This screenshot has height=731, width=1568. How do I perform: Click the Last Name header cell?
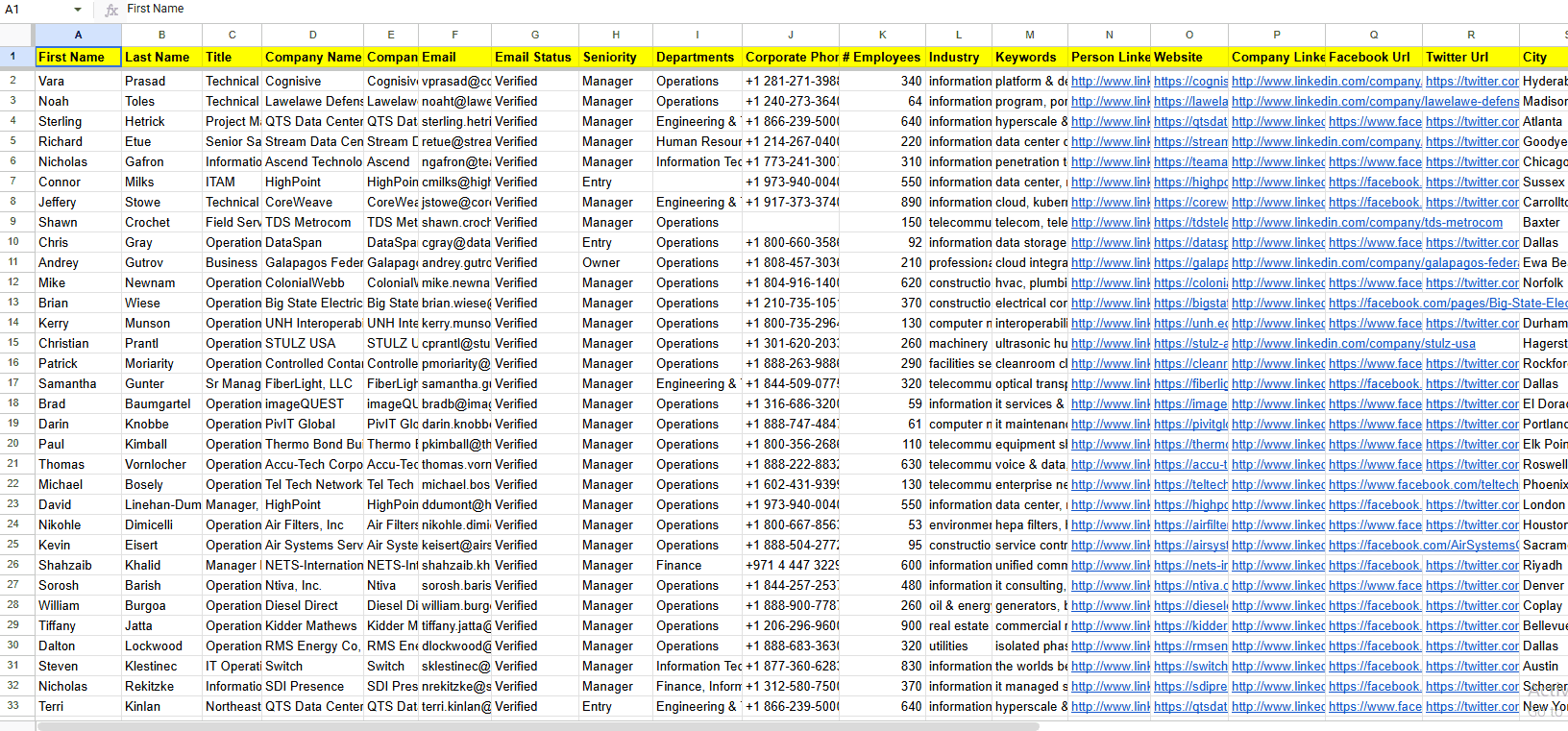pyautogui.click(x=161, y=58)
